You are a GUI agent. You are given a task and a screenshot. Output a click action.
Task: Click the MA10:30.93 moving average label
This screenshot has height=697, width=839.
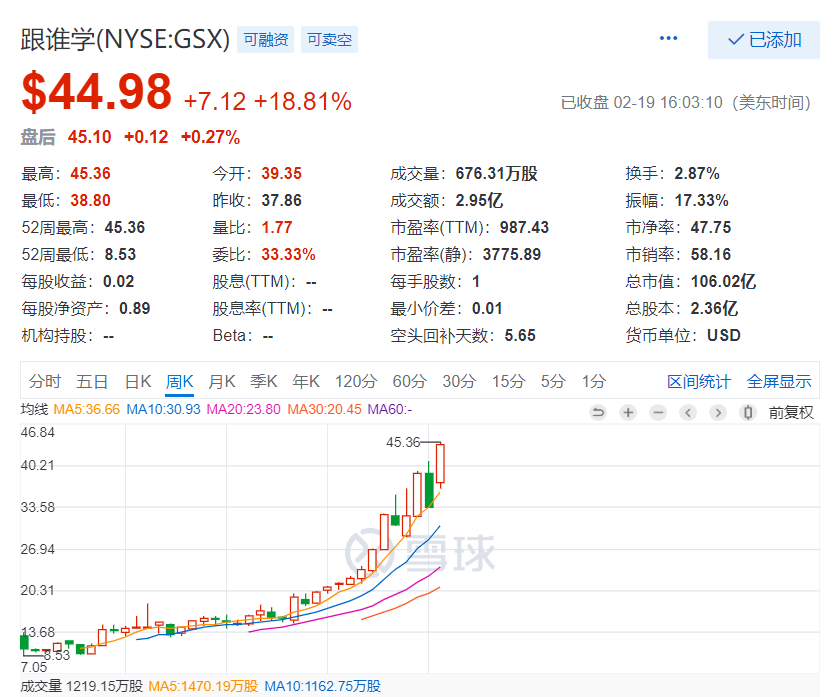click(163, 410)
